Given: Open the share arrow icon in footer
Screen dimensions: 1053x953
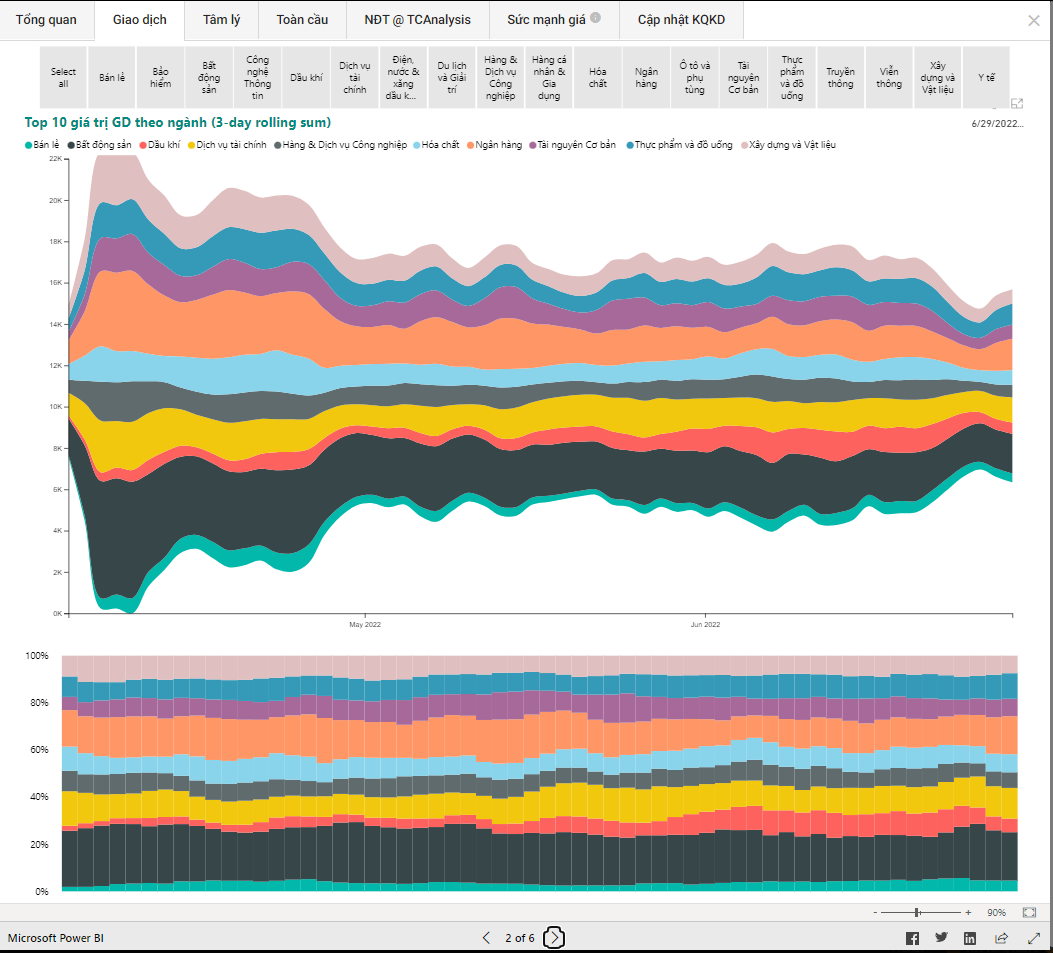Looking at the screenshot, I should [x=1001, y=938].
